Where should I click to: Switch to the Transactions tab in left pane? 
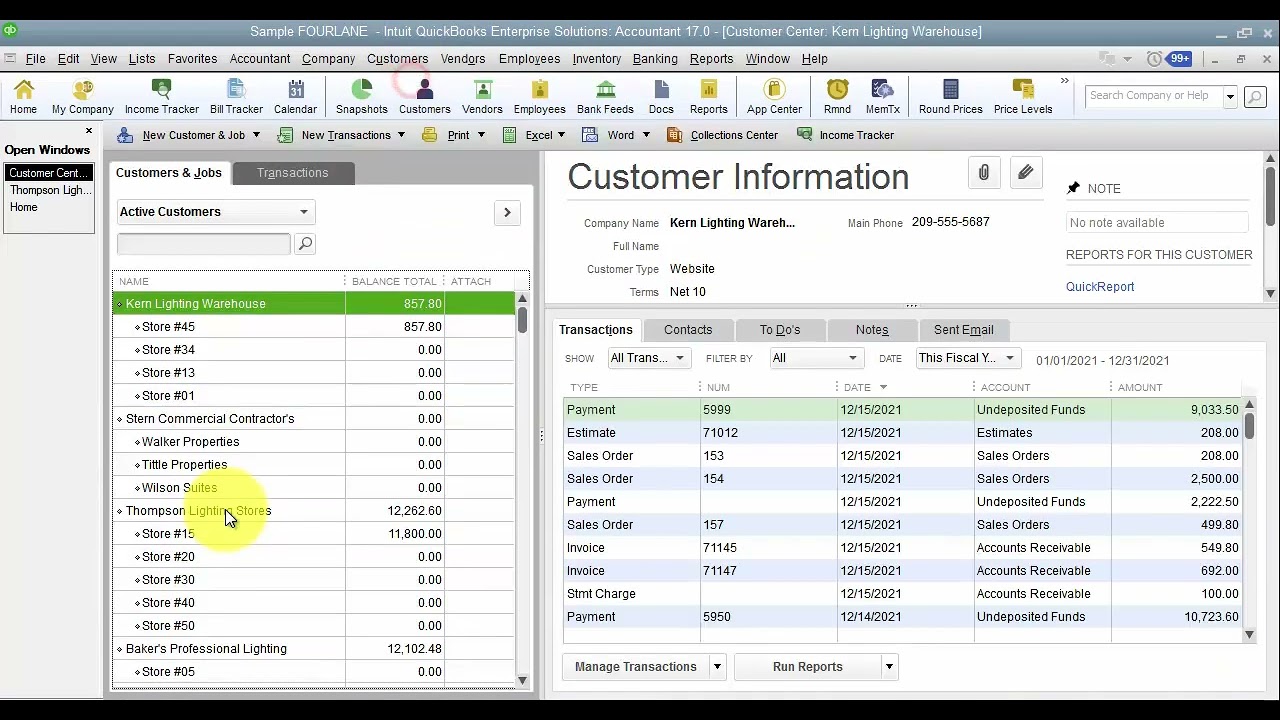click(292, 173)
